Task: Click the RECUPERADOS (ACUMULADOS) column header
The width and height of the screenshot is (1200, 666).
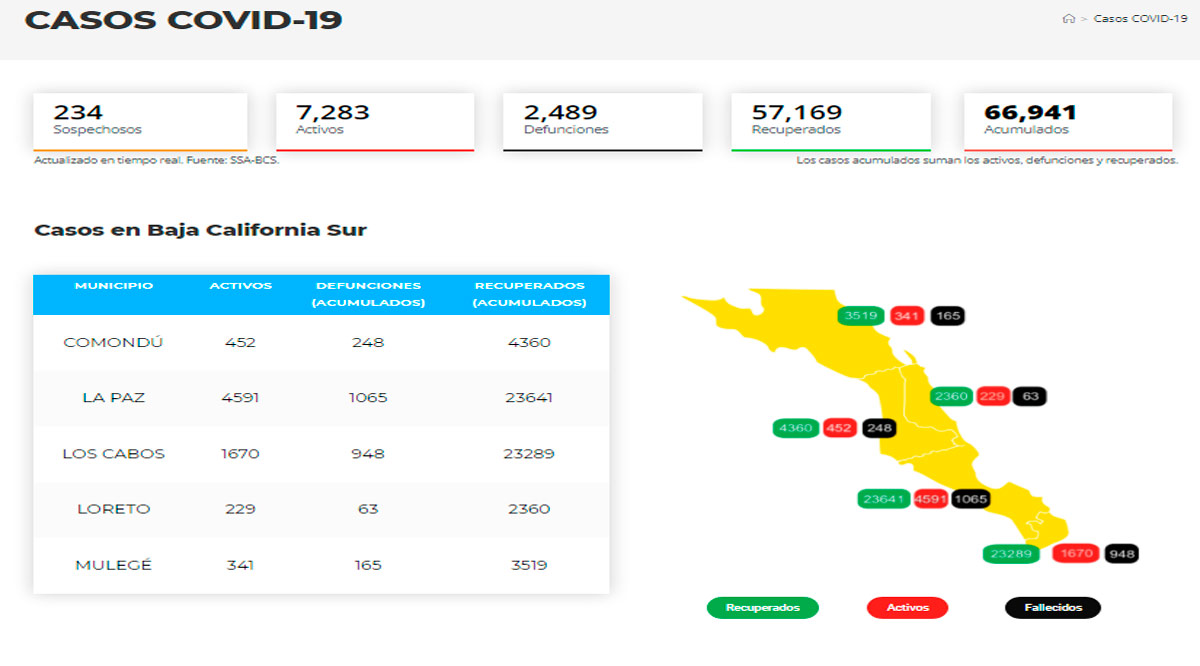Action: click(x=529, y=294)
